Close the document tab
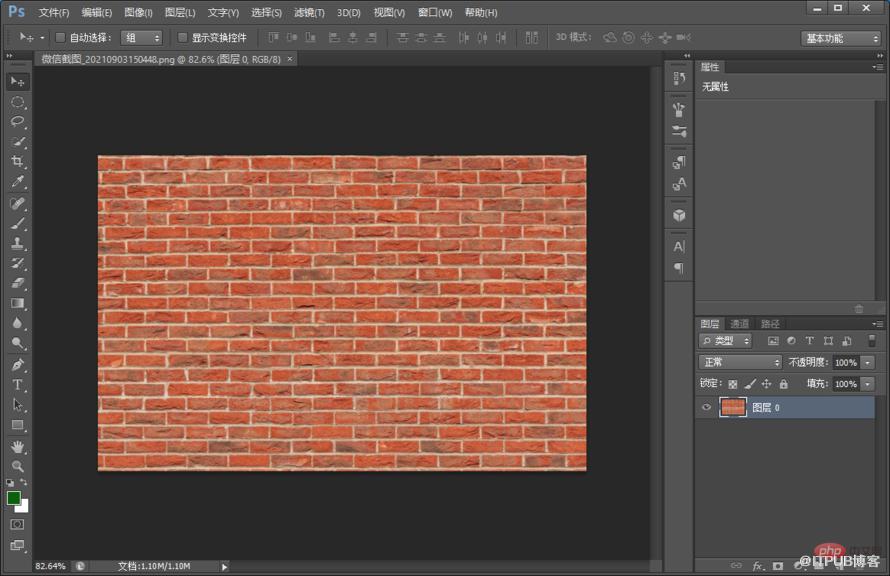 click(x=289, y=58)
